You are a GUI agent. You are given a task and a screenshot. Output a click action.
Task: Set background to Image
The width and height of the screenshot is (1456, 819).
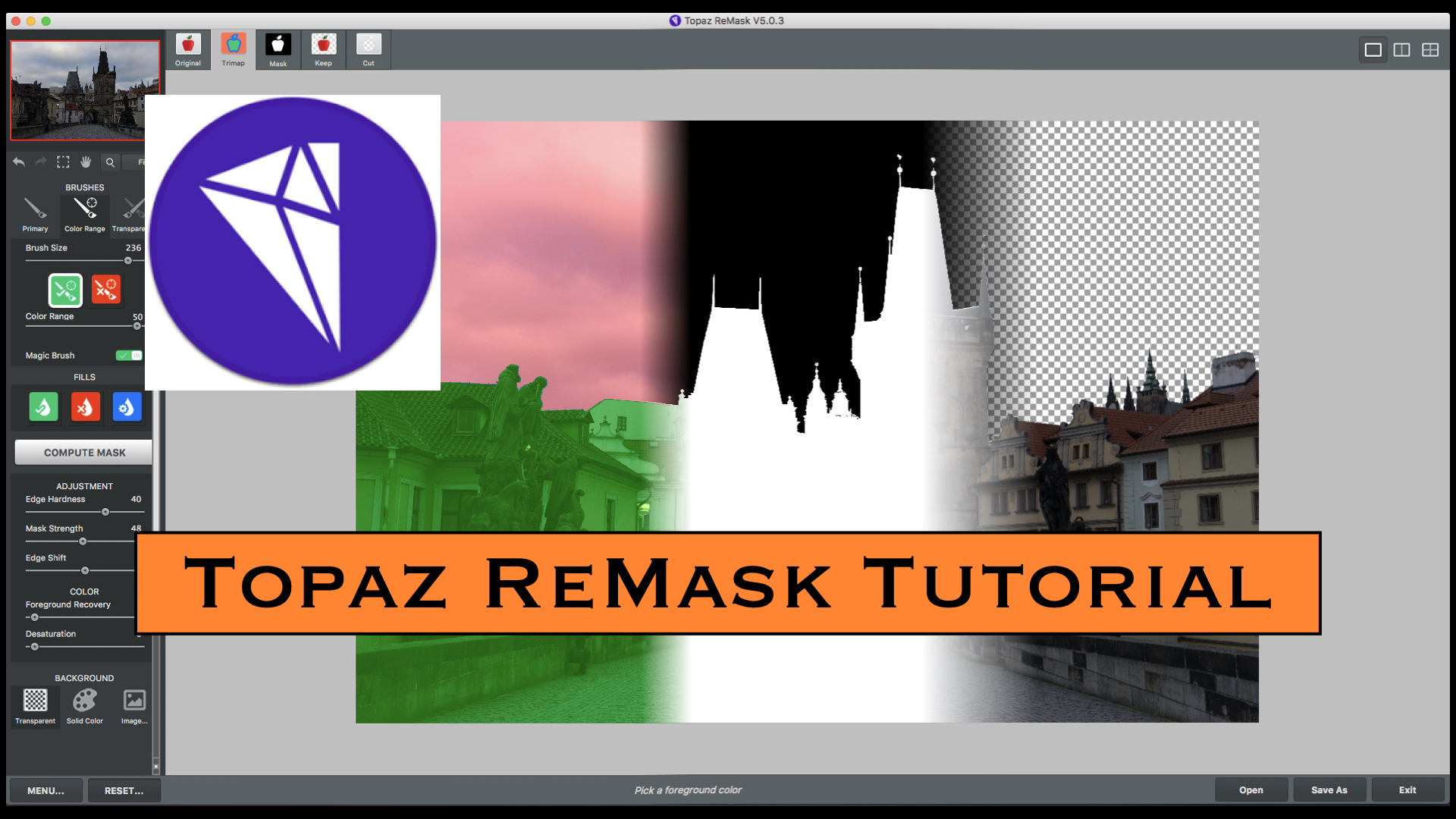[x=134, y=706]
